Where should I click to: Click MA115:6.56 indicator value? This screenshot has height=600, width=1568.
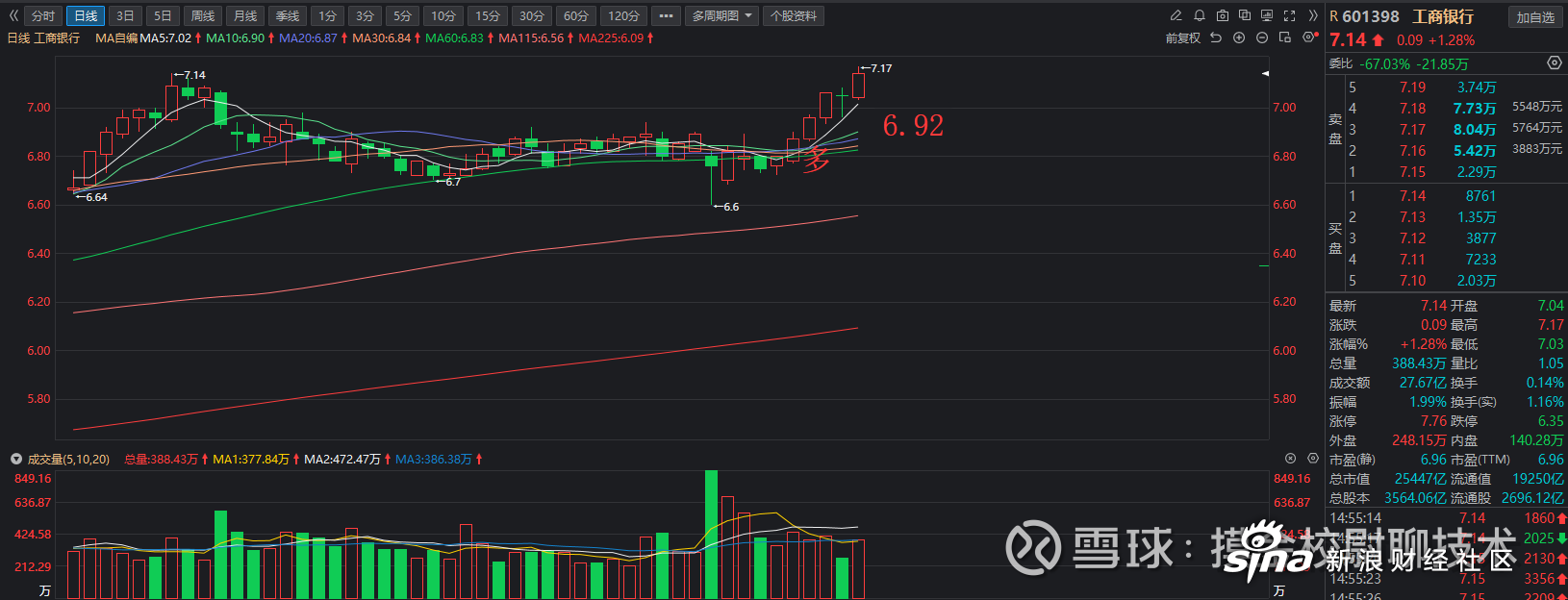point(531,37)
